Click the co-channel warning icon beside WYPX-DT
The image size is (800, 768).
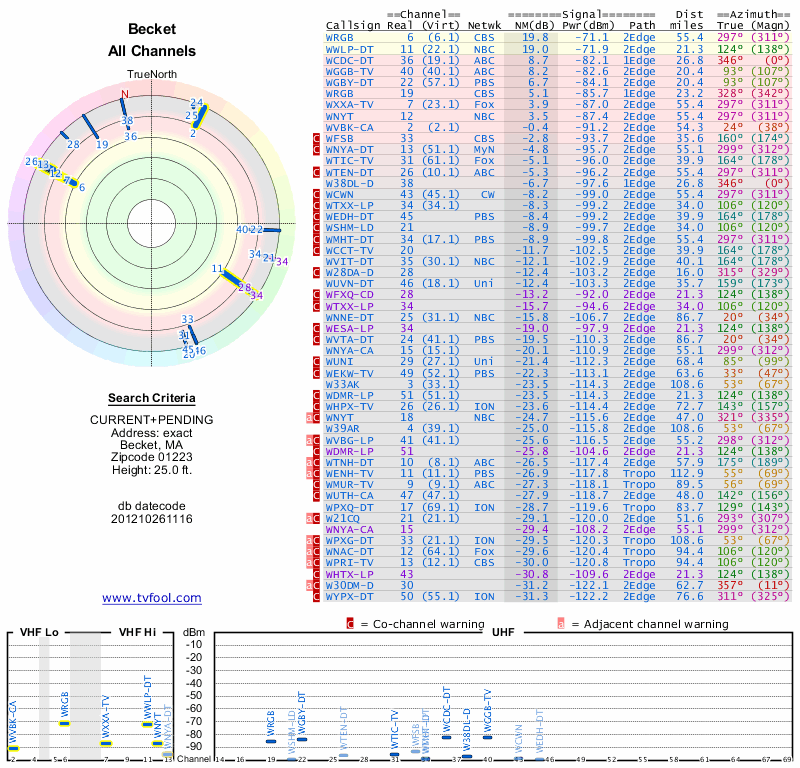coord(317,597)
